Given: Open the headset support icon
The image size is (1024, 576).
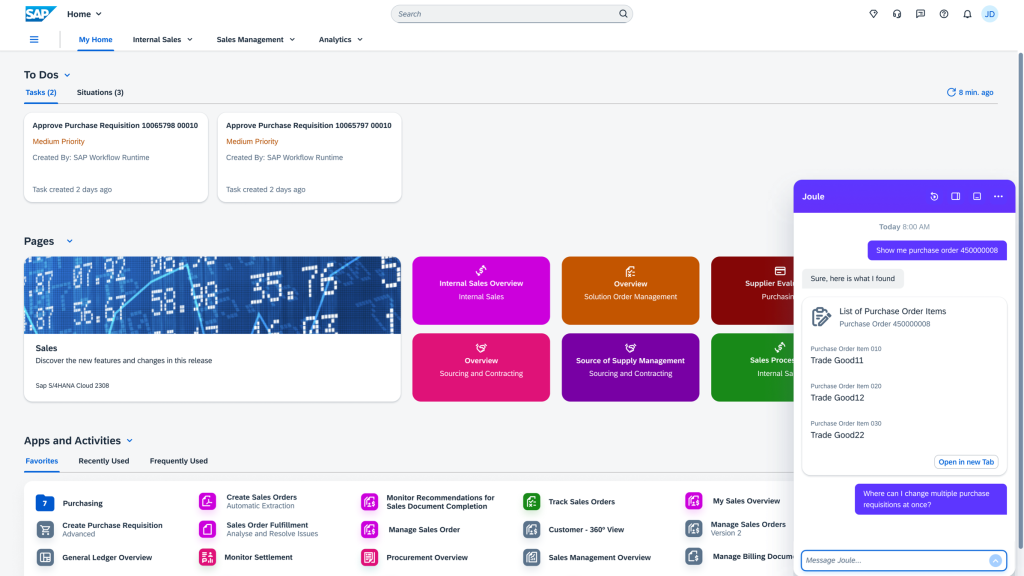Looking at the screenshot, I should (897, 14).
